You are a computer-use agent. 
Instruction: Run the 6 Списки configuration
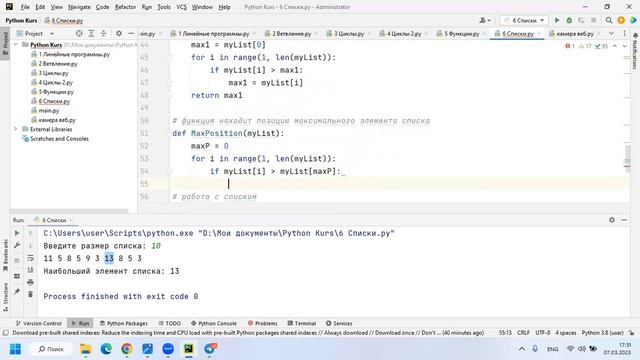(x=557, y=20)
